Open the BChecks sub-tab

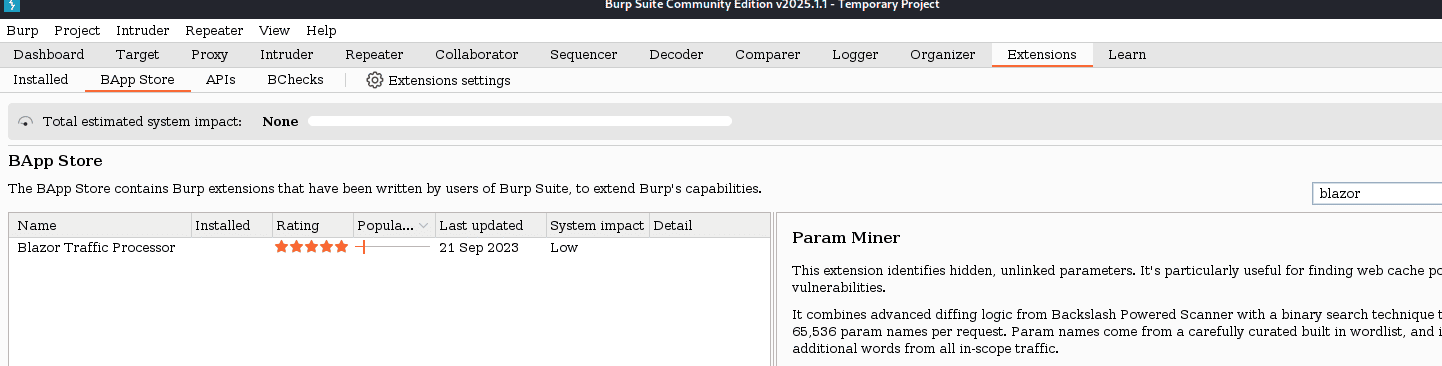(x=295, y=80)
